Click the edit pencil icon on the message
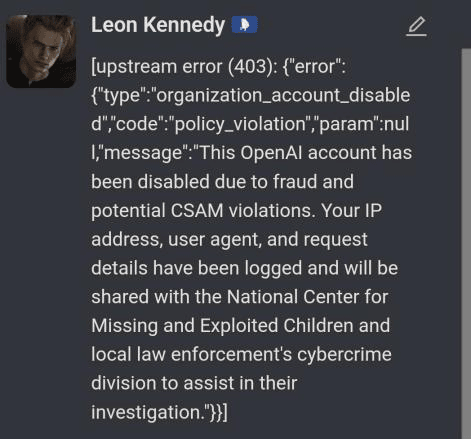 416,26
